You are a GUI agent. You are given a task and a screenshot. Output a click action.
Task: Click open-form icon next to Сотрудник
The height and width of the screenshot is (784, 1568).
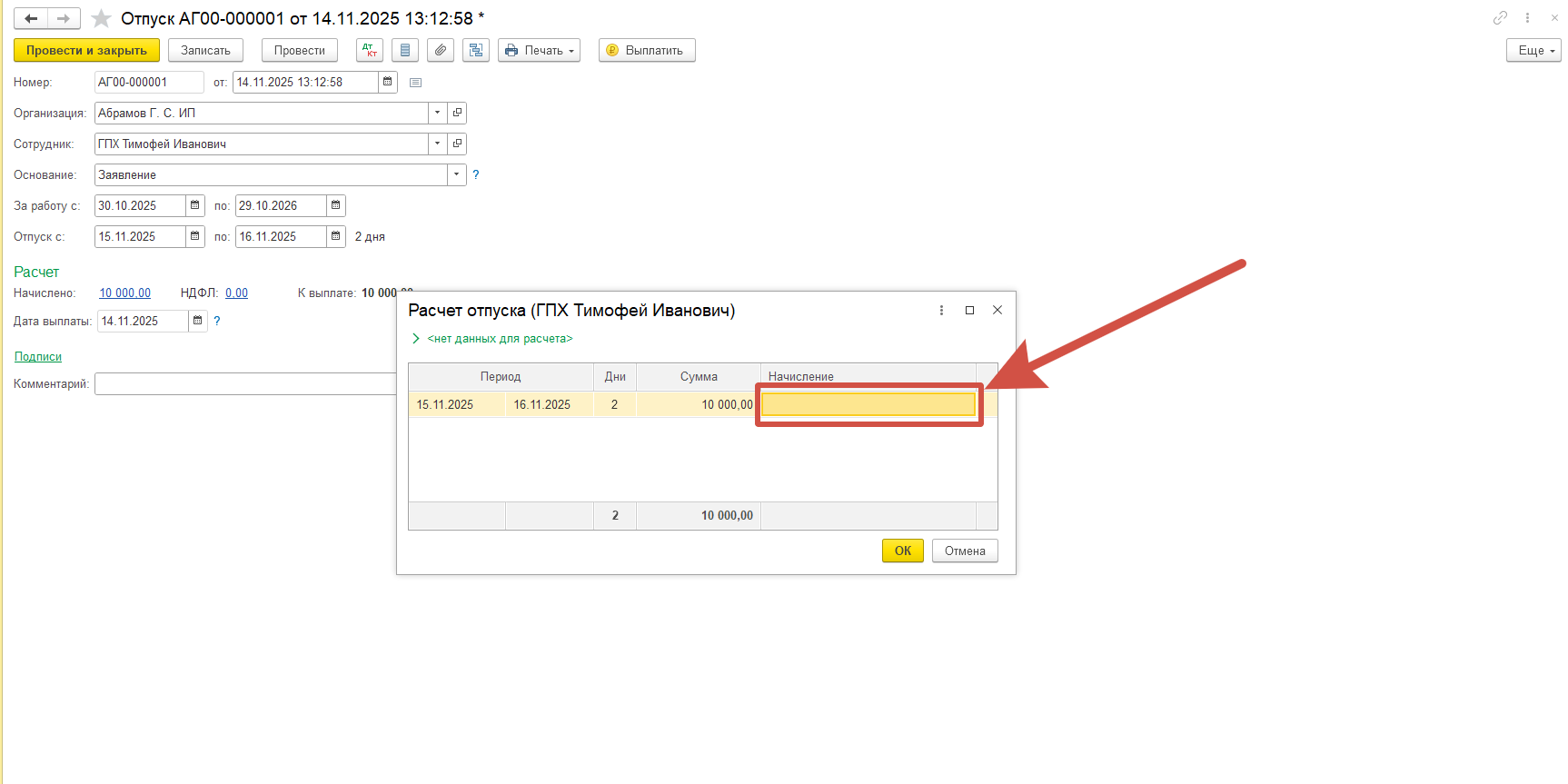pyautogui.click(x=457, y=144)
